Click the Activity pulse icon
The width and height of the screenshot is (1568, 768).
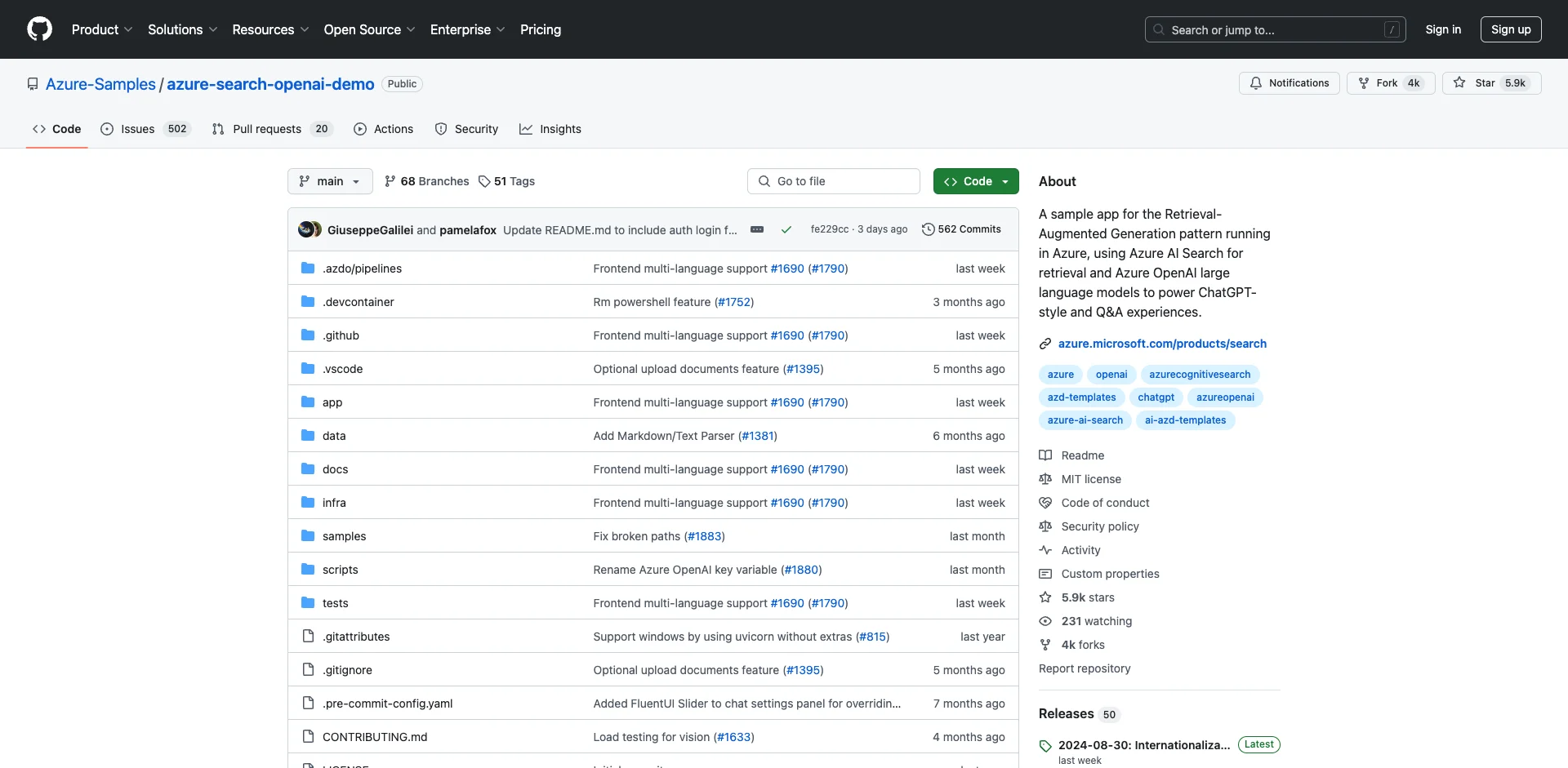pos(1045,550)
